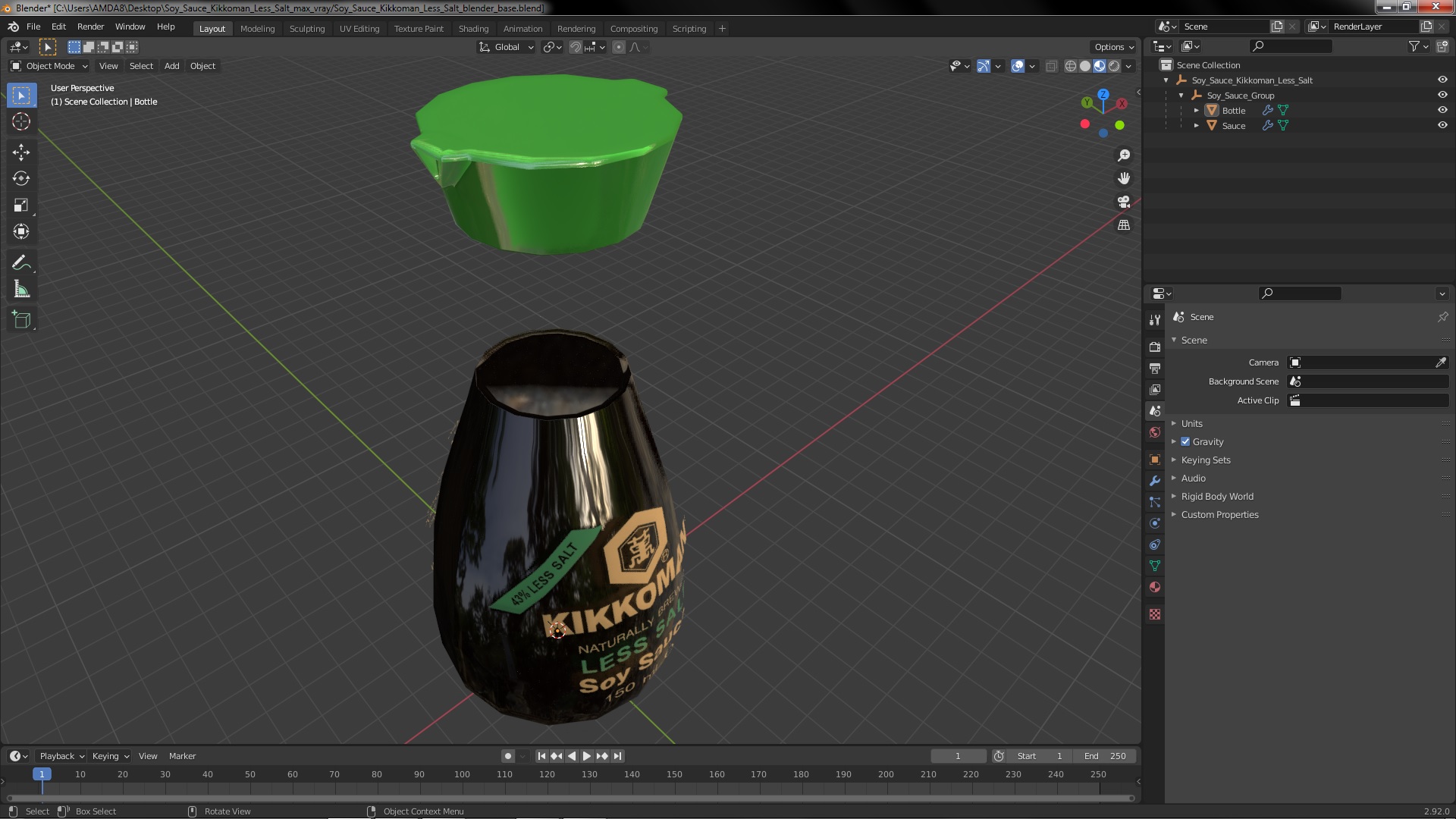Open the Object properties tab

(x=1154, y=460)
